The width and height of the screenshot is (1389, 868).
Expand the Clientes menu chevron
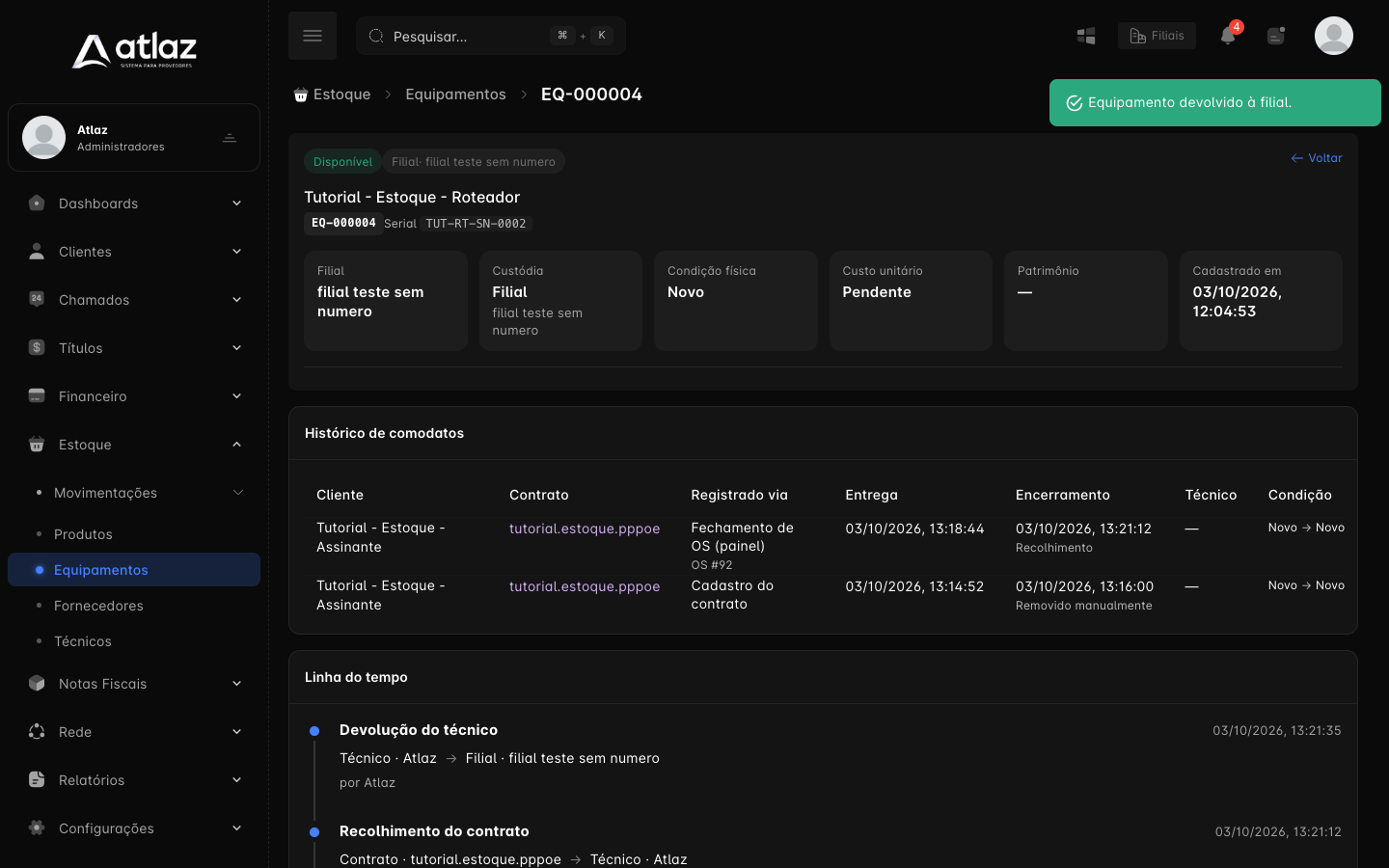[236, 252]
